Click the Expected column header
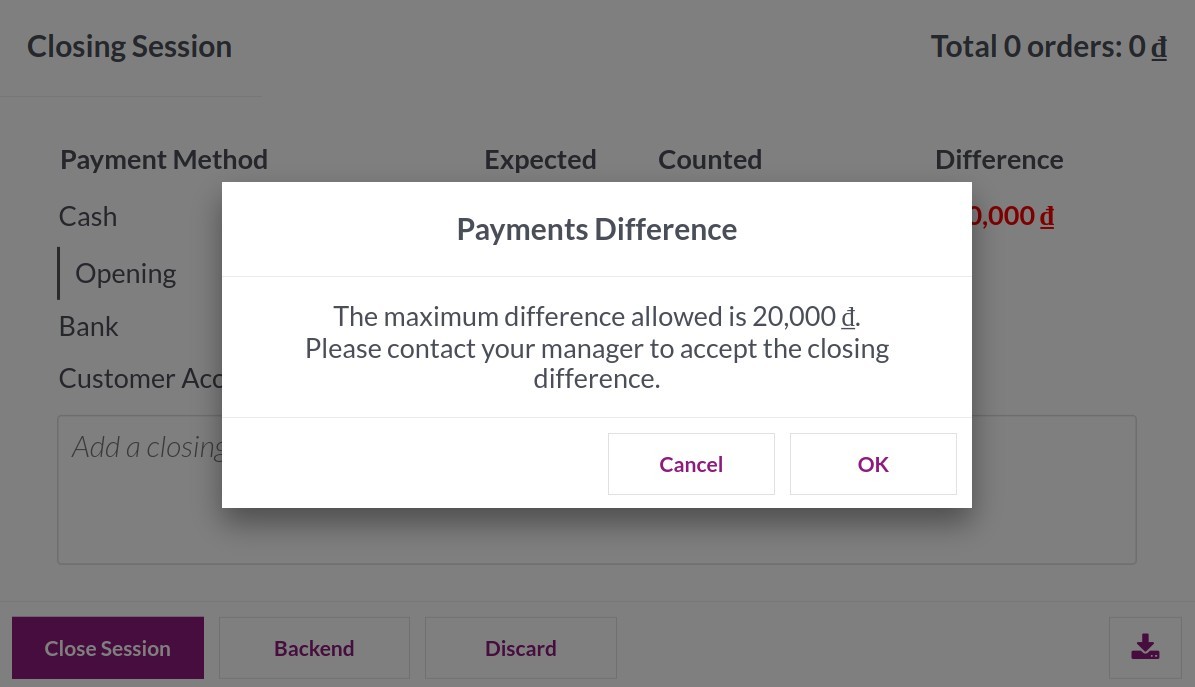Screen dimensions: 1195x687 pyautogui.click(x=540, y=158)
